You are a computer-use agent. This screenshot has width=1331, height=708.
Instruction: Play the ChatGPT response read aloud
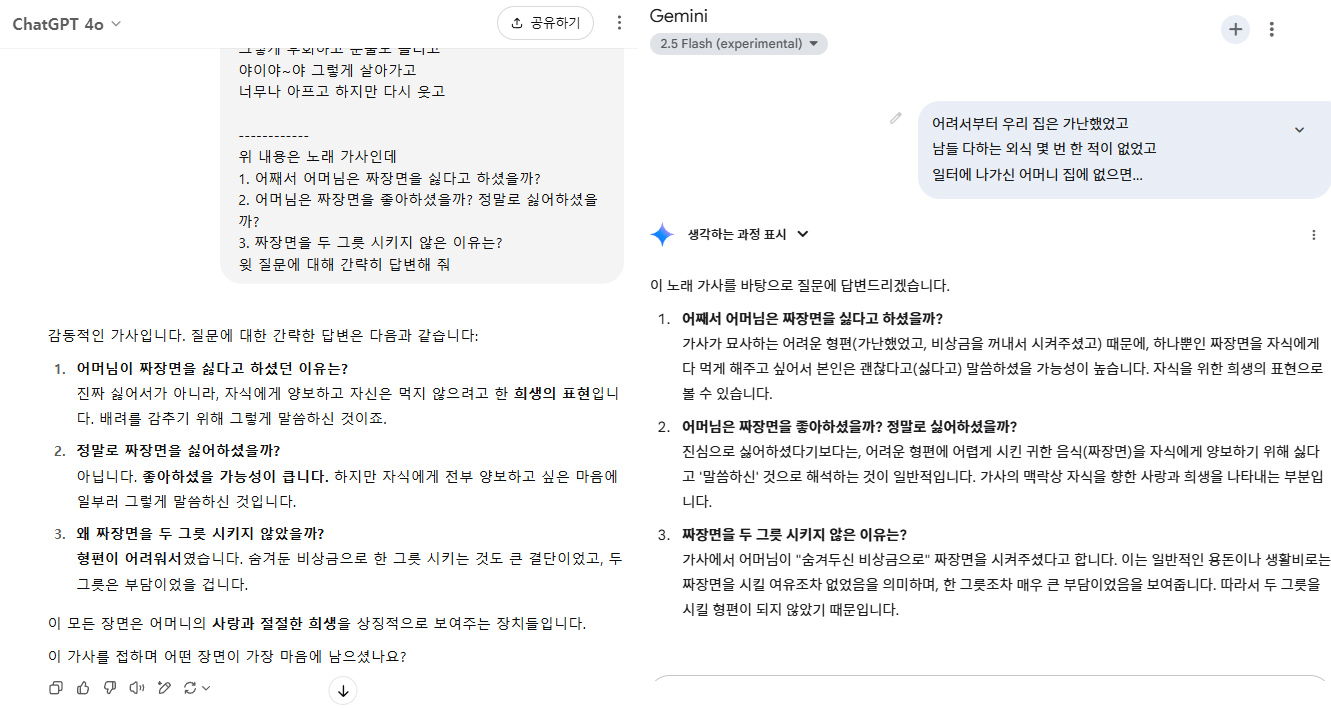point(137,687)
